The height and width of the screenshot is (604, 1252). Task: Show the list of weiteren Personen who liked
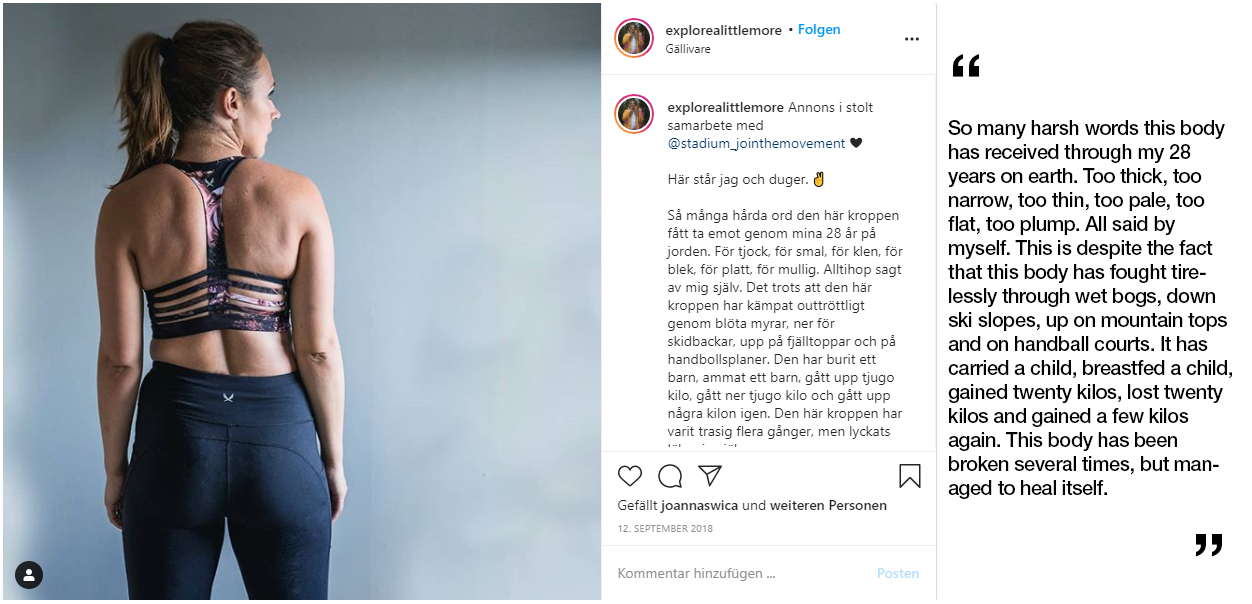(828, 505)
